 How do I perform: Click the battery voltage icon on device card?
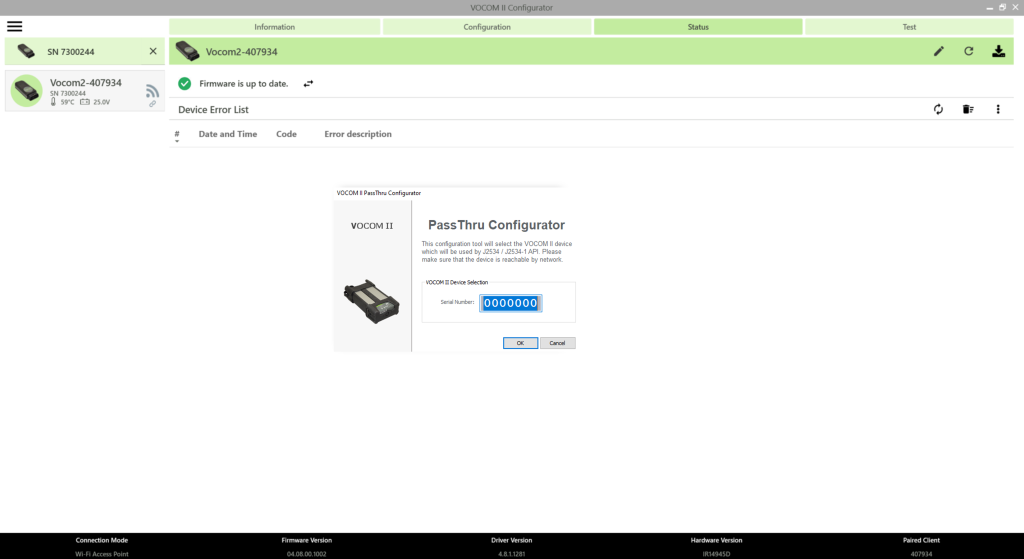click(85, 102)
